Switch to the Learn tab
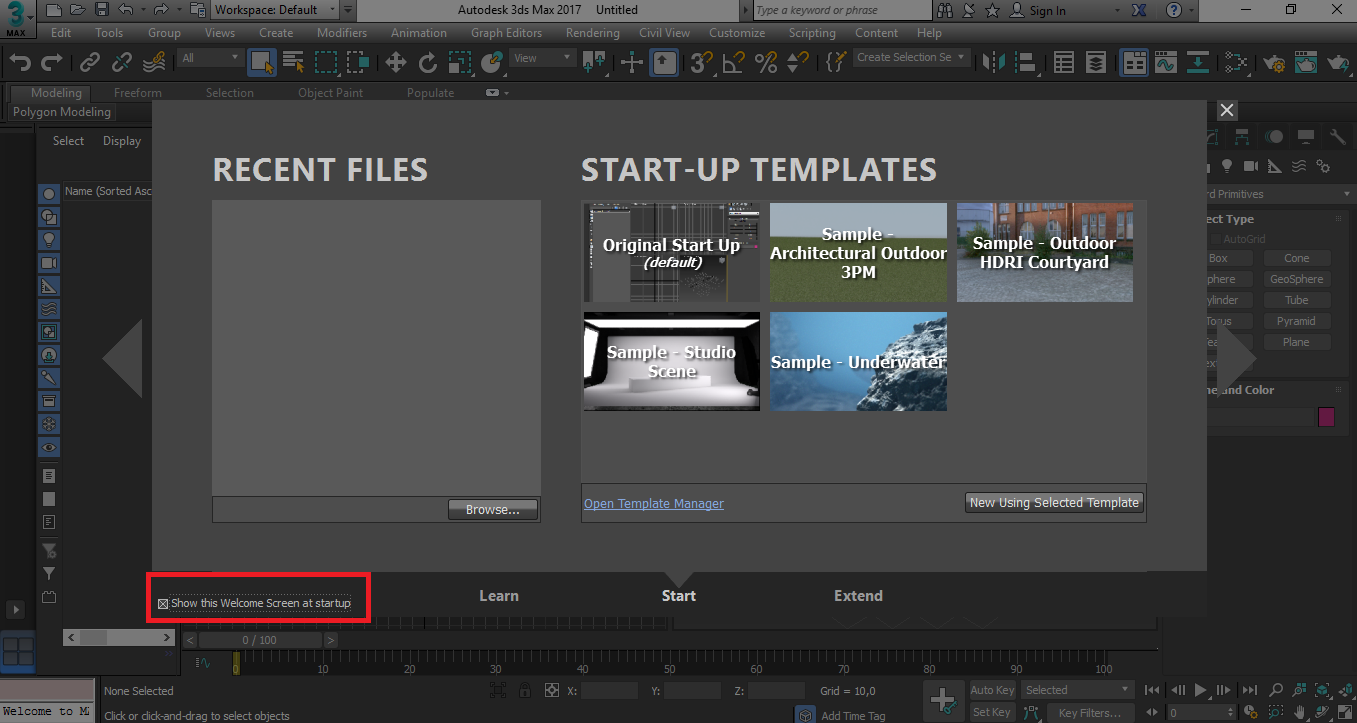The width and height of the screenshot is (1357, 723). pos(499,596)
